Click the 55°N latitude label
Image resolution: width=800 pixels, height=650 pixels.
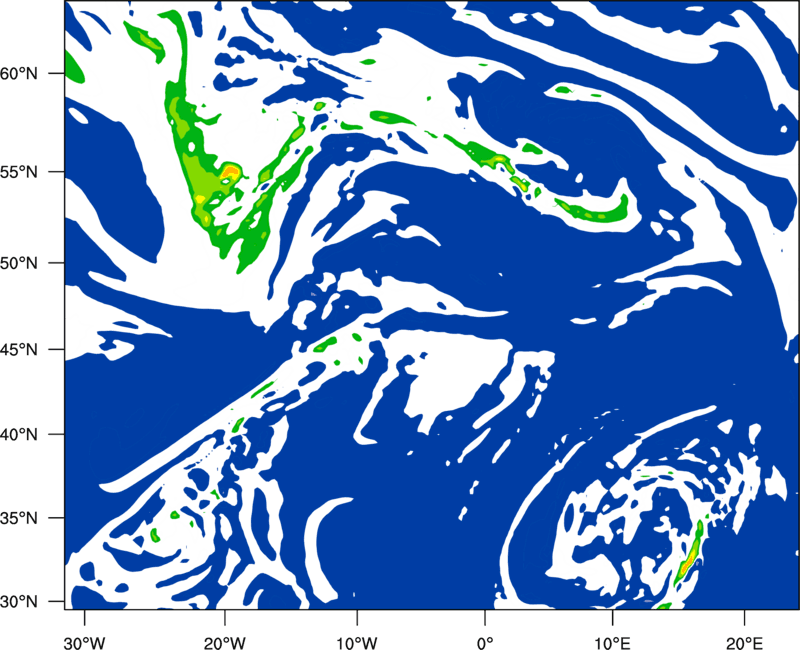pyautogui.click(x=19, y=171)
